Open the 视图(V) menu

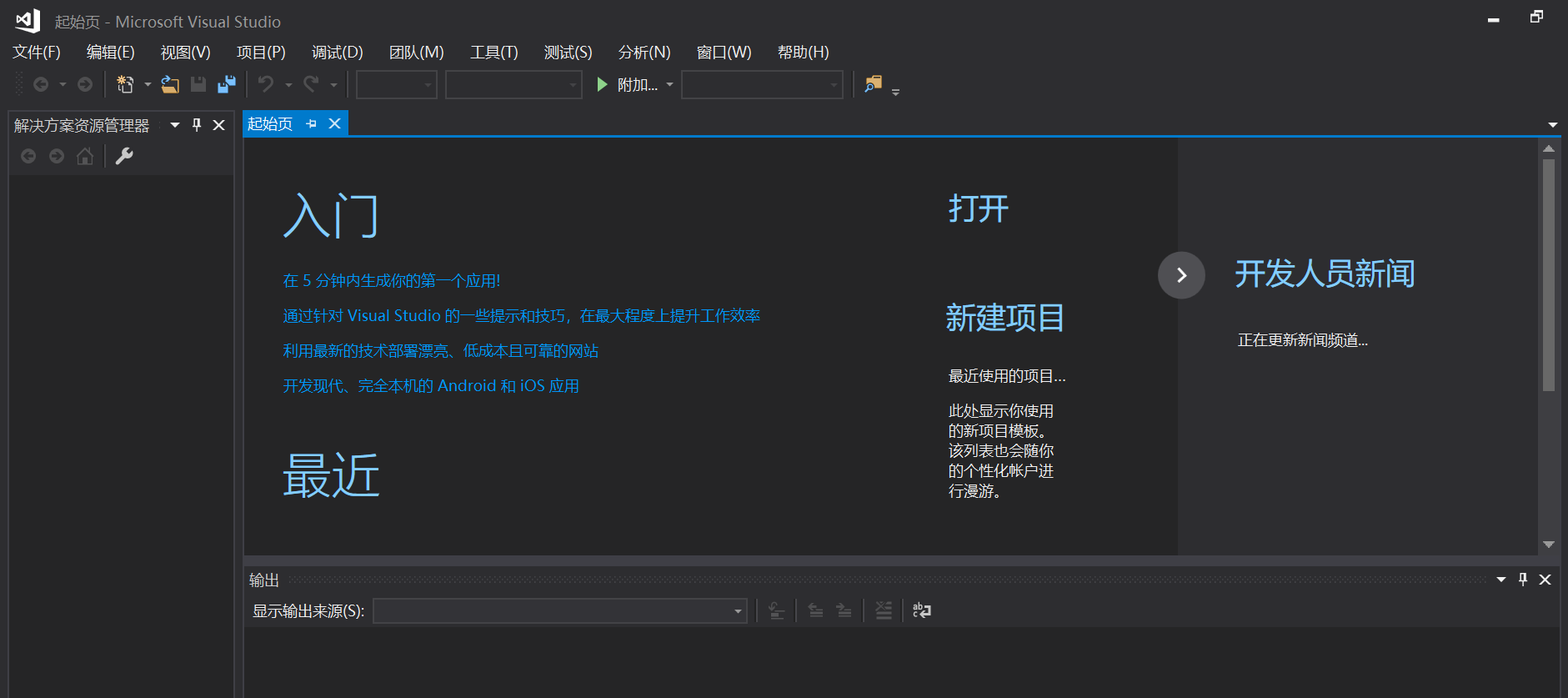tap(186, 52)
